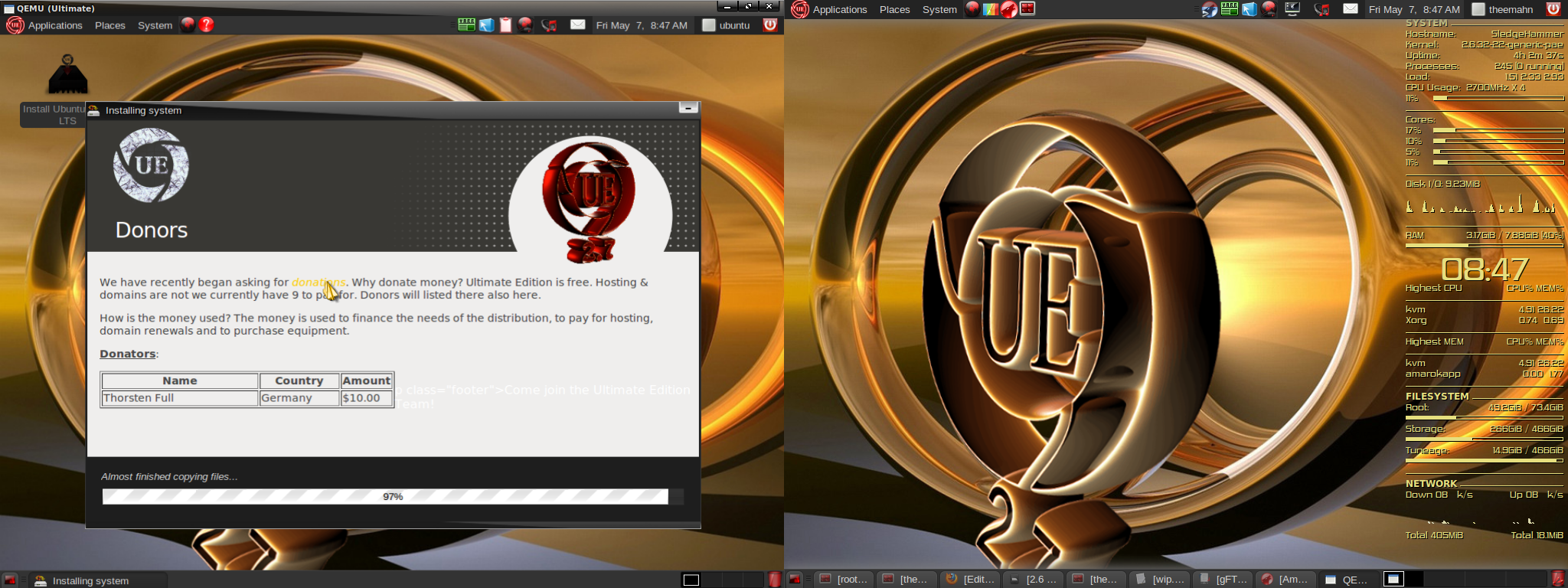Click display monitor tray icon on host panel

click(1292, 9)
